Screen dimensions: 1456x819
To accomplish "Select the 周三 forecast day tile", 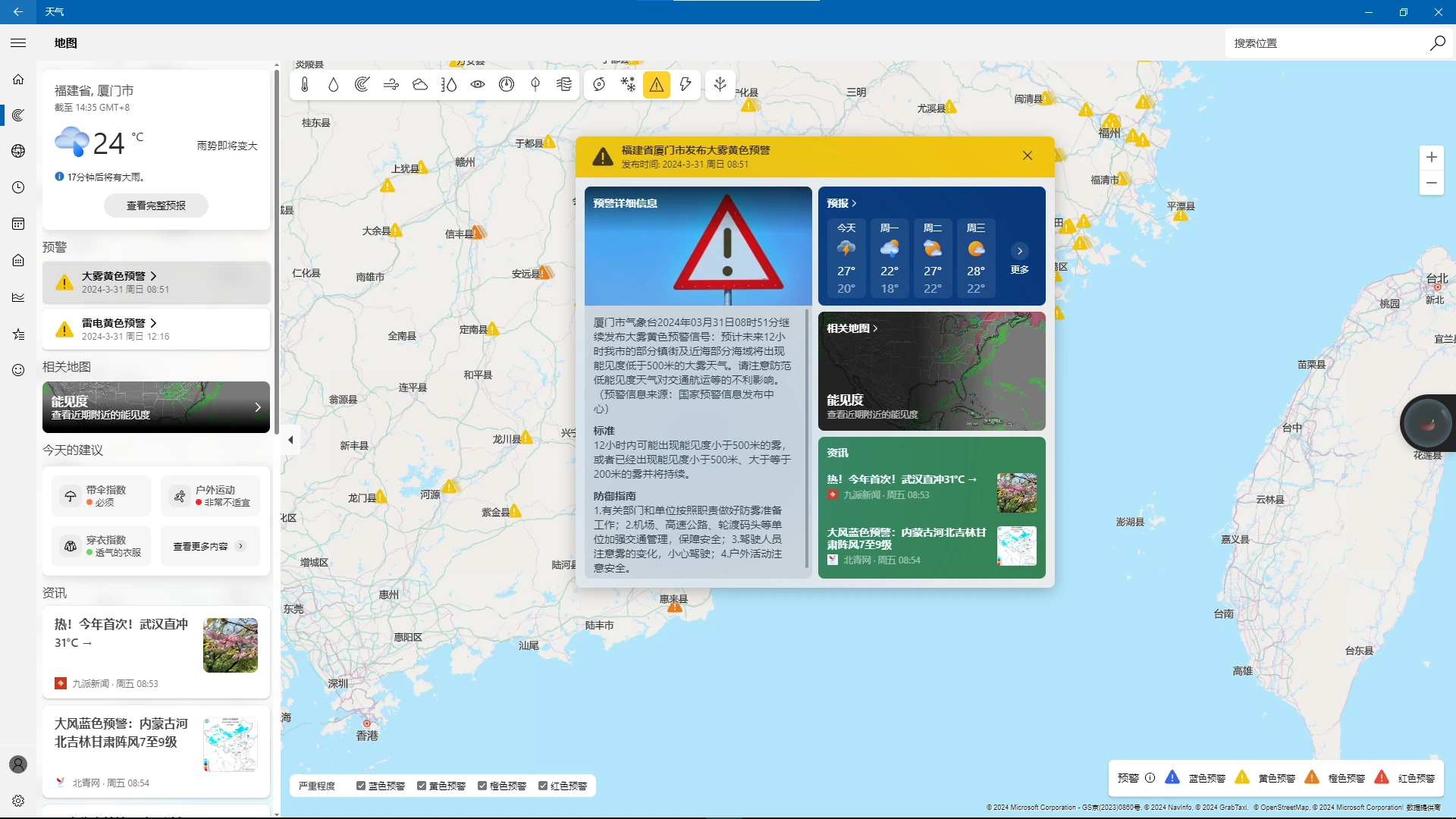I will (x=976, y=257).
